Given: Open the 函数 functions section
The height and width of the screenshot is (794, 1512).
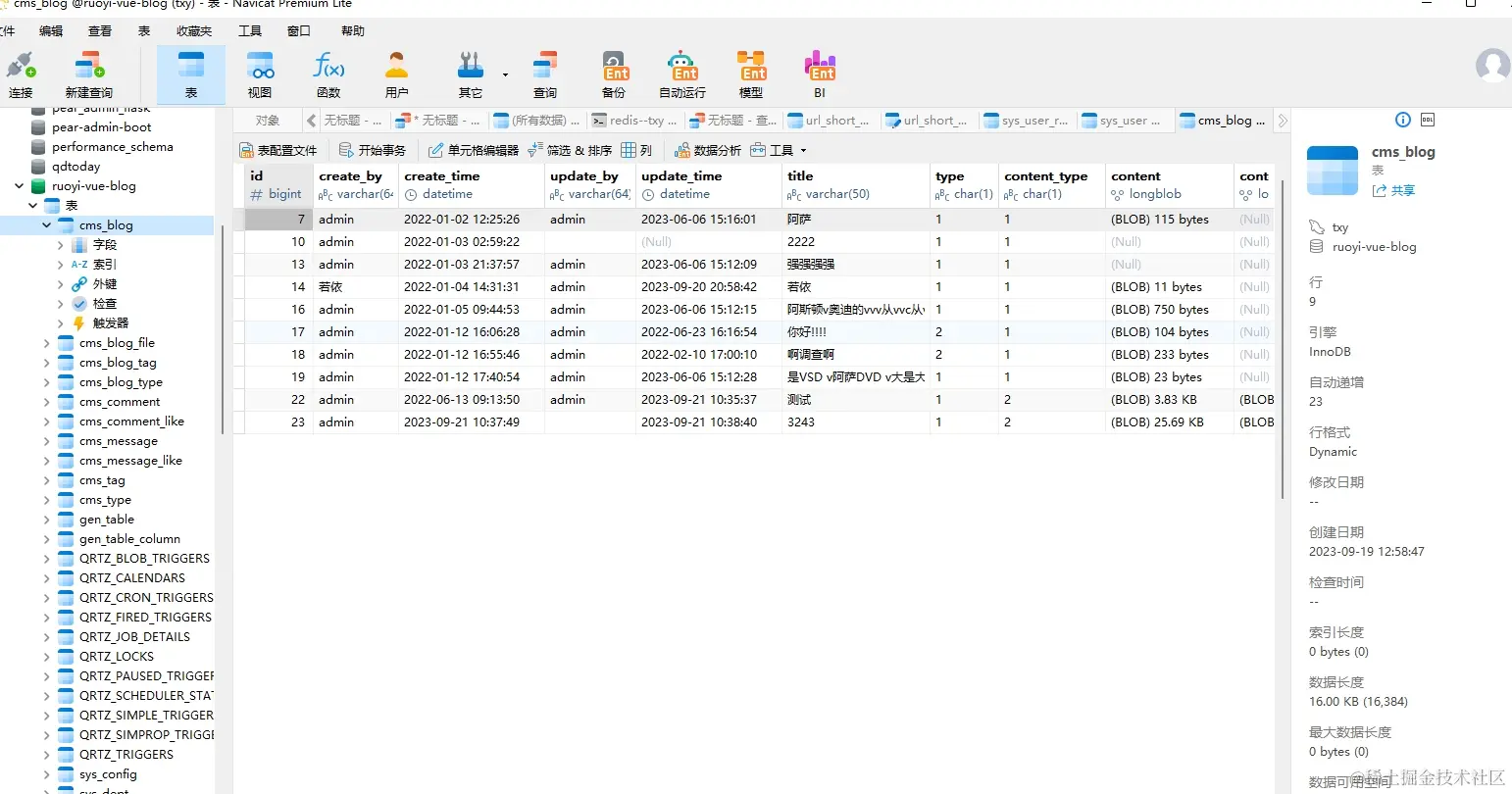Looking at the screenshot, I should [x=328, y=74].
